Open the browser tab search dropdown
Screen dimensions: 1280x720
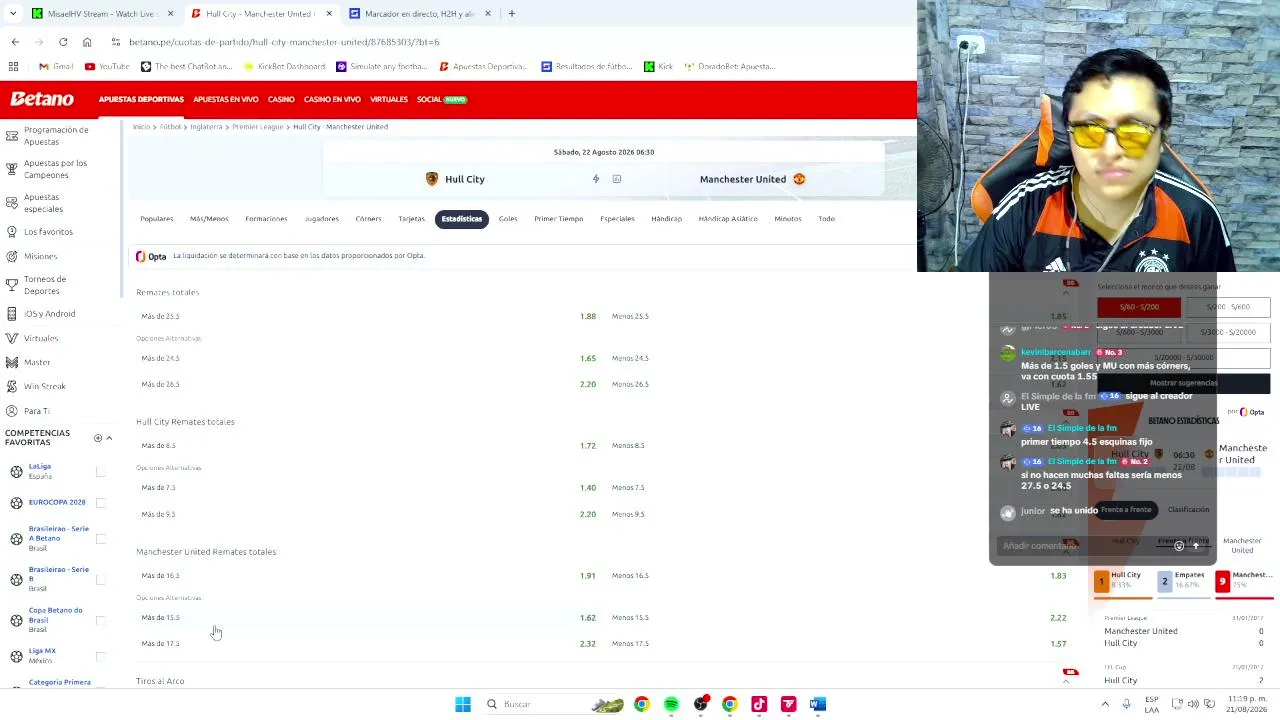(14, 14)
